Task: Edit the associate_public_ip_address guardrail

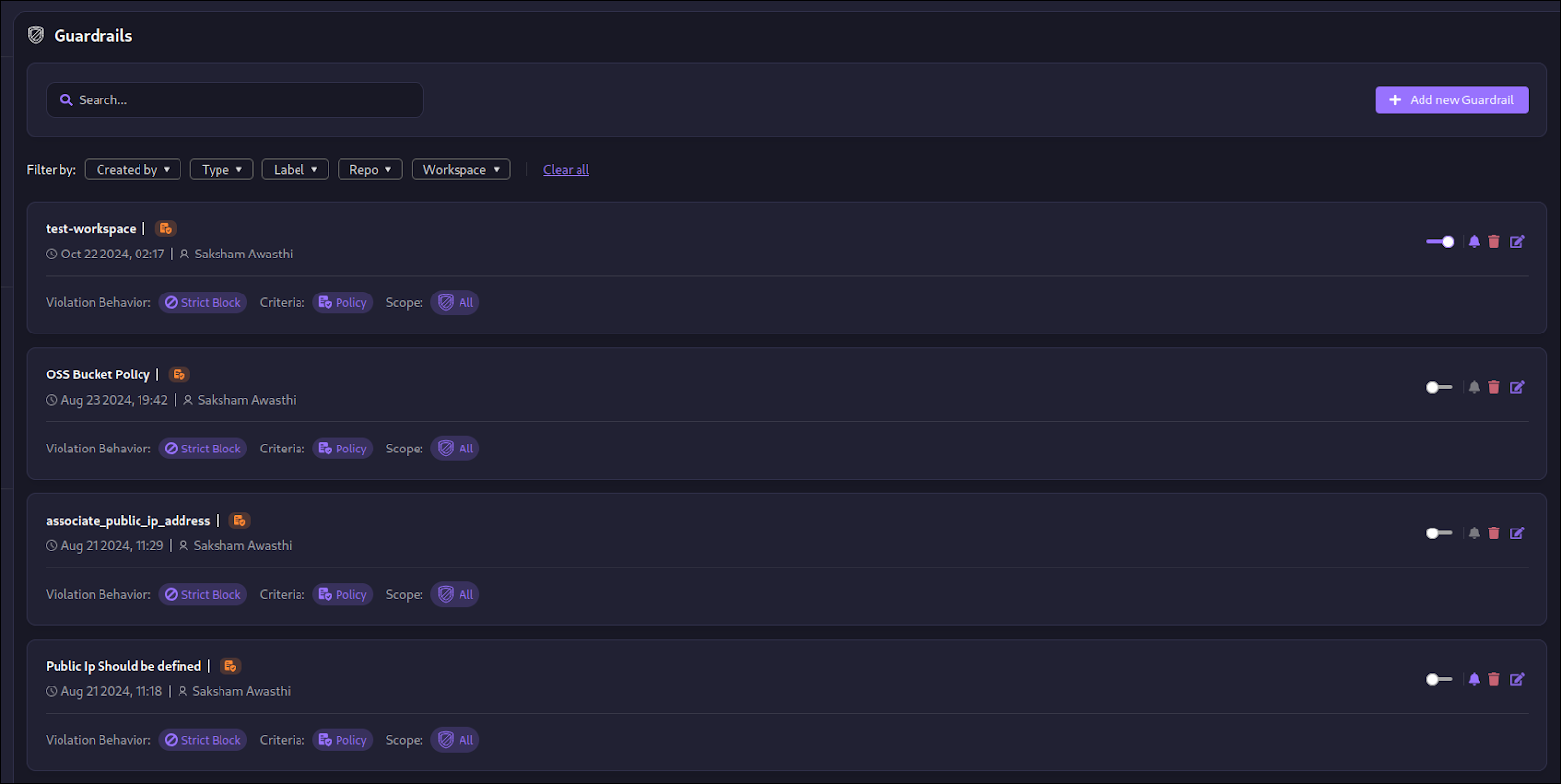Action: (1517, 533)
